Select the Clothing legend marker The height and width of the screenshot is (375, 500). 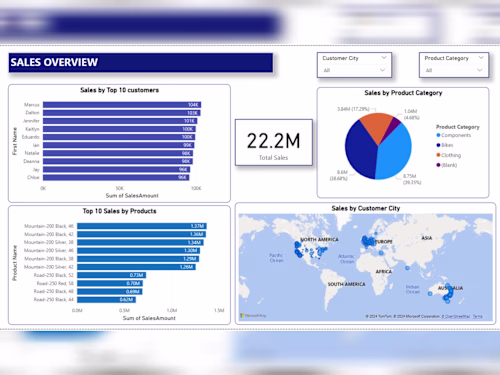[x=438, y=155]
